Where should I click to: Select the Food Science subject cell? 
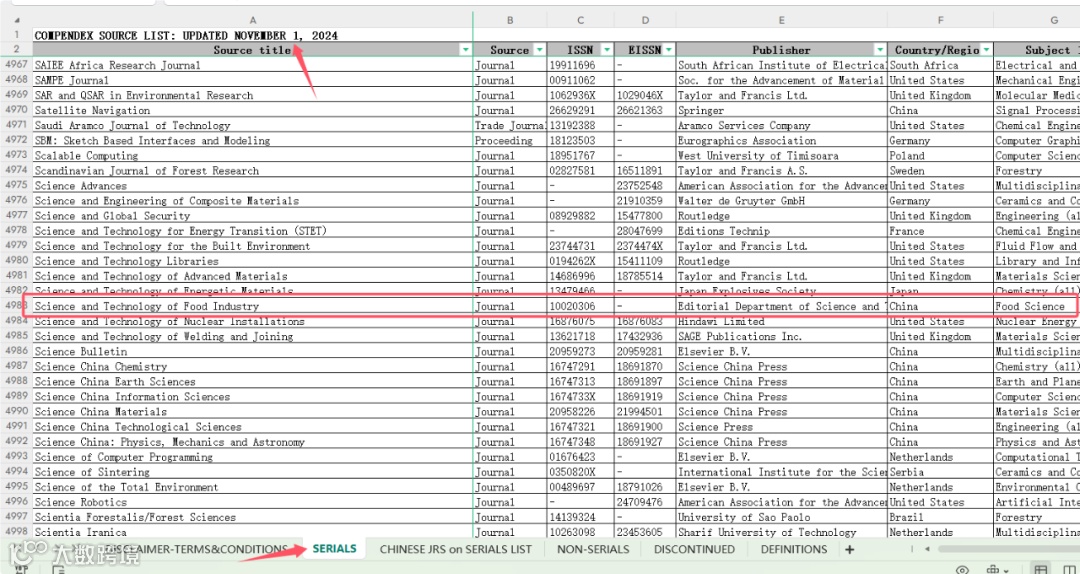[x=1037, y=307]
